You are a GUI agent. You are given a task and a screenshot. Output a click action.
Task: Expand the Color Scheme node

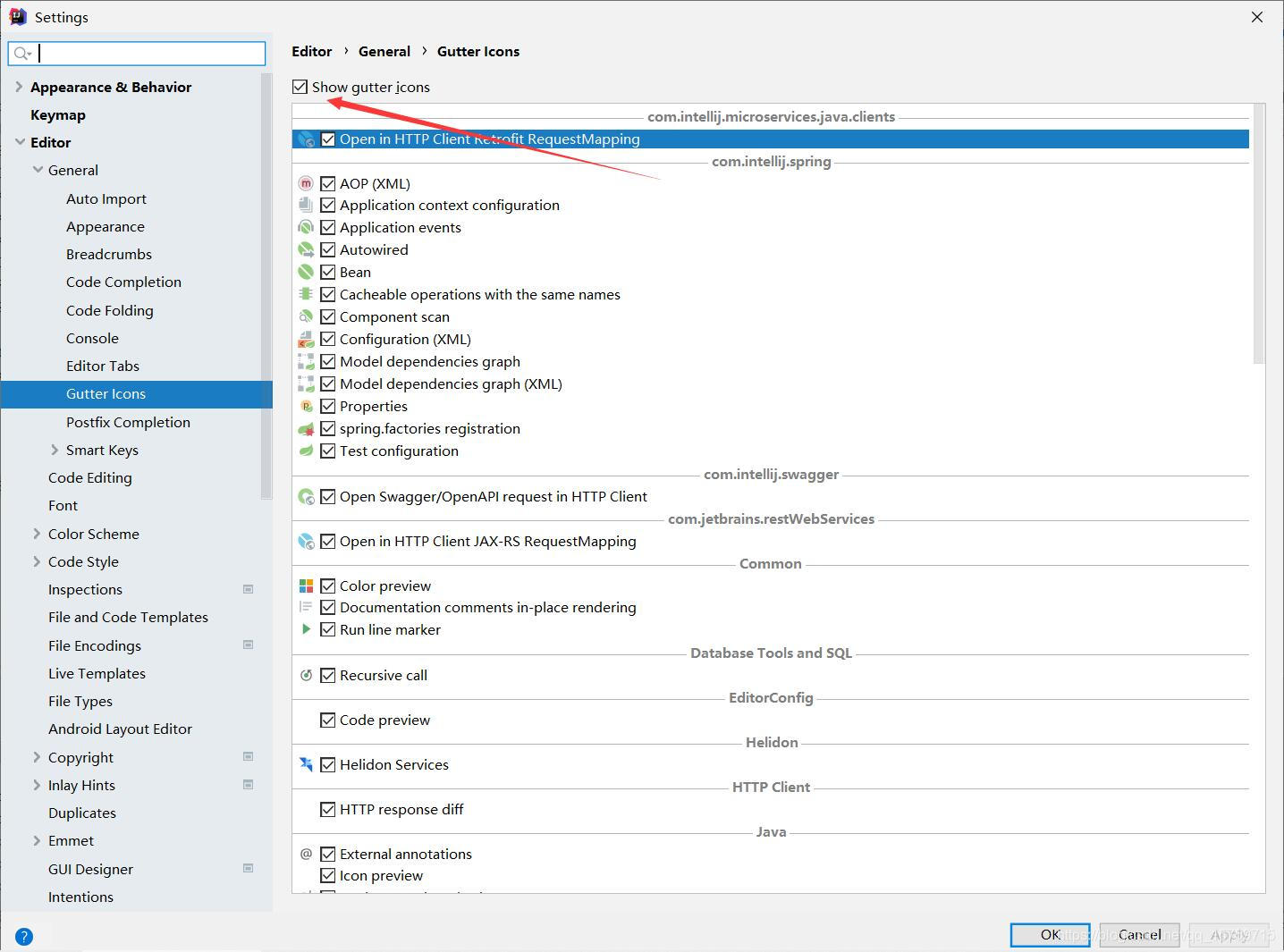tap(37, 534)
